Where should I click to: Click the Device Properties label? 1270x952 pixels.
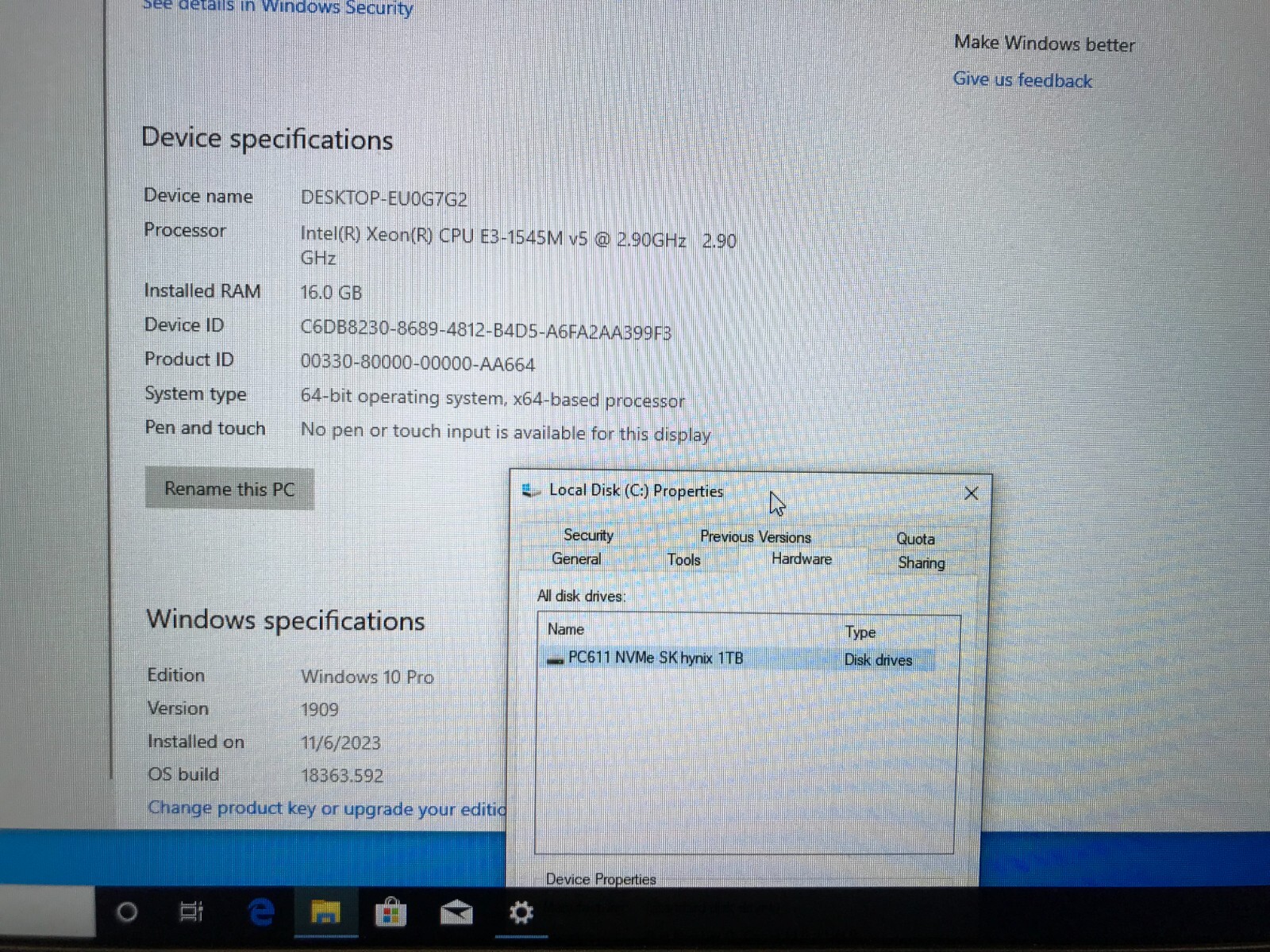600,878
